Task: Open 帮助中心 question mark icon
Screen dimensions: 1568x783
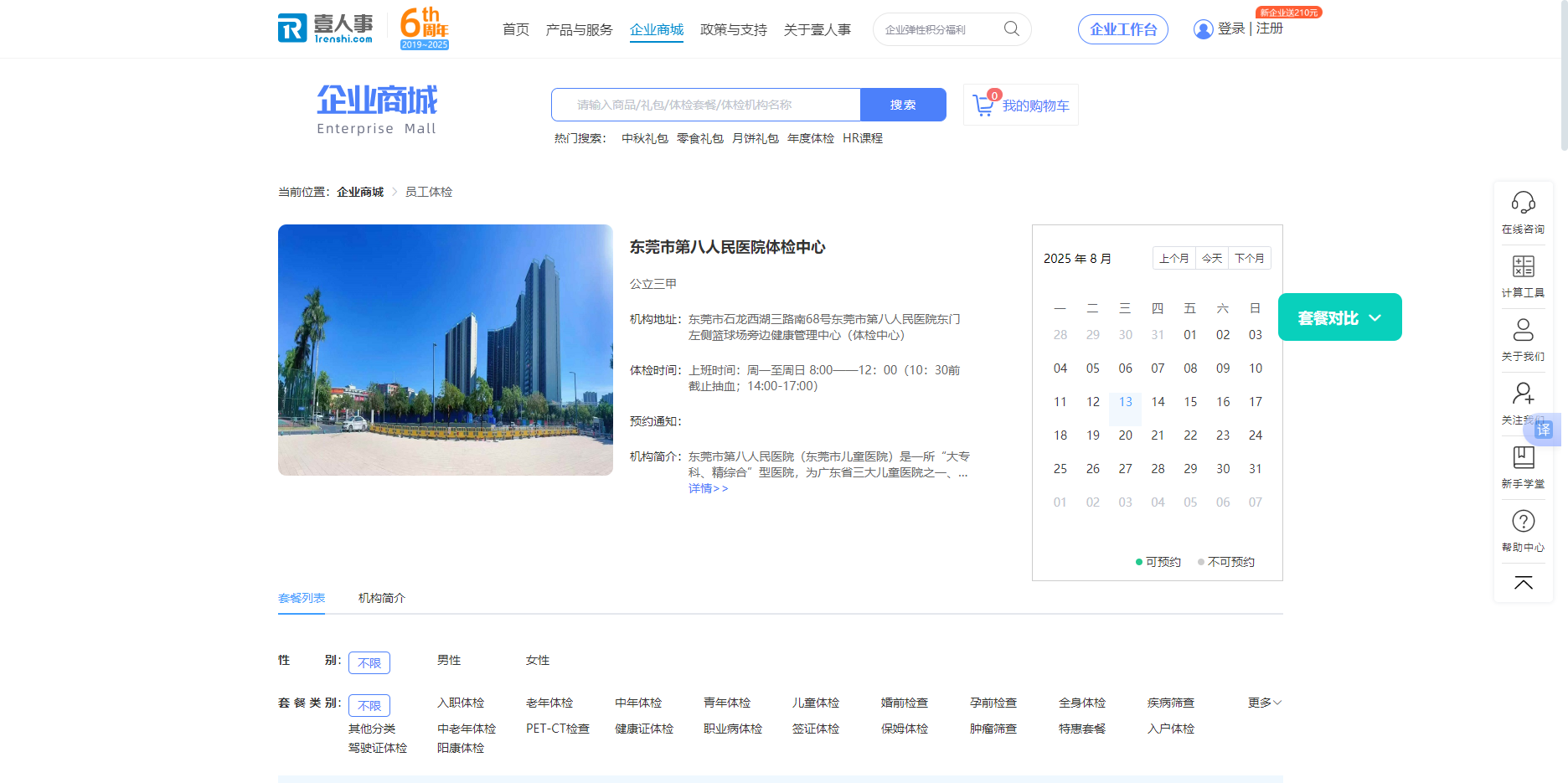Action: 1523,521
